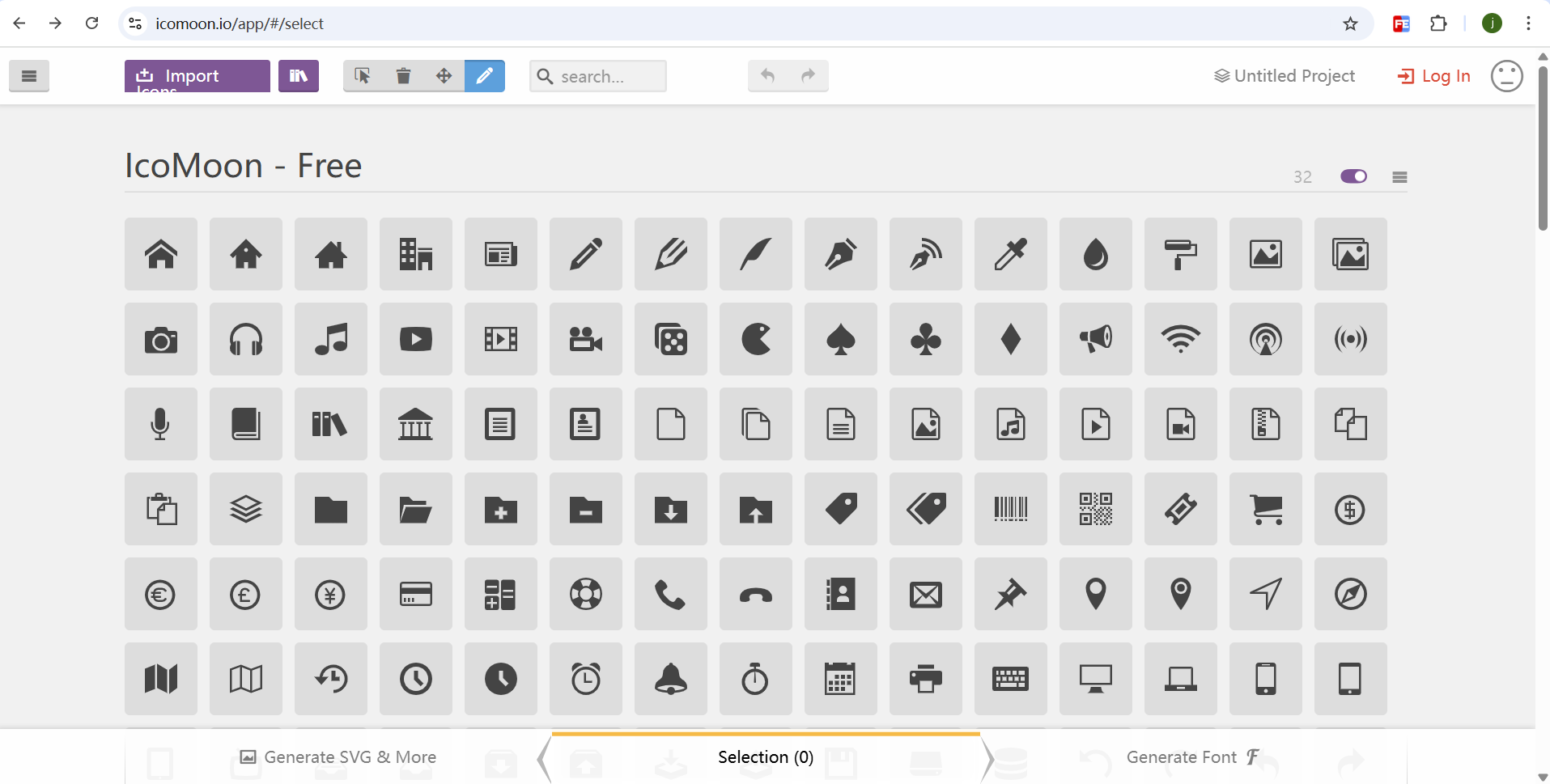Choose the QR code icon
The image size is (1550, 784).
[1095, 510]
